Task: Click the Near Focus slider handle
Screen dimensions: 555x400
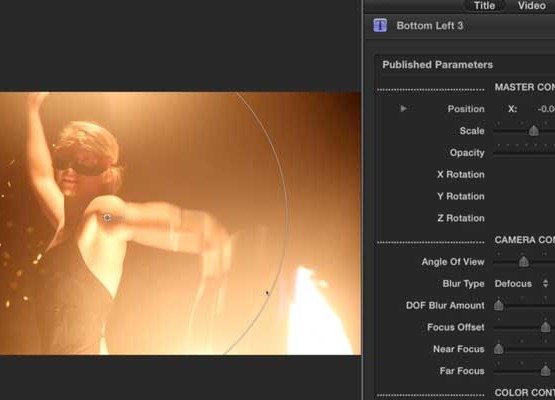Action: [498, 349]
